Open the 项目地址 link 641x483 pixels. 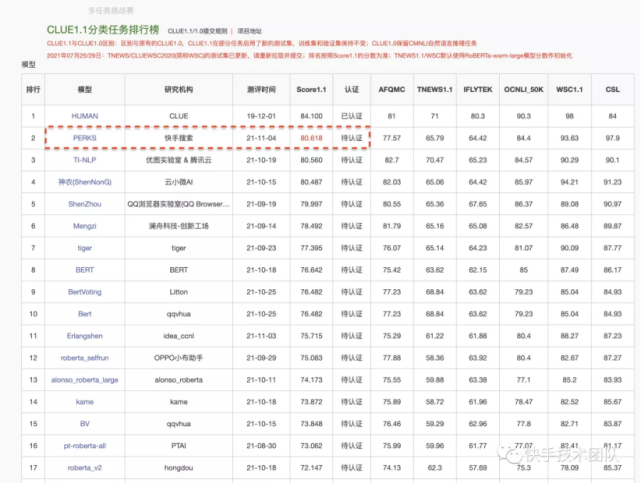pyautogui.click(x=249, y=31)
